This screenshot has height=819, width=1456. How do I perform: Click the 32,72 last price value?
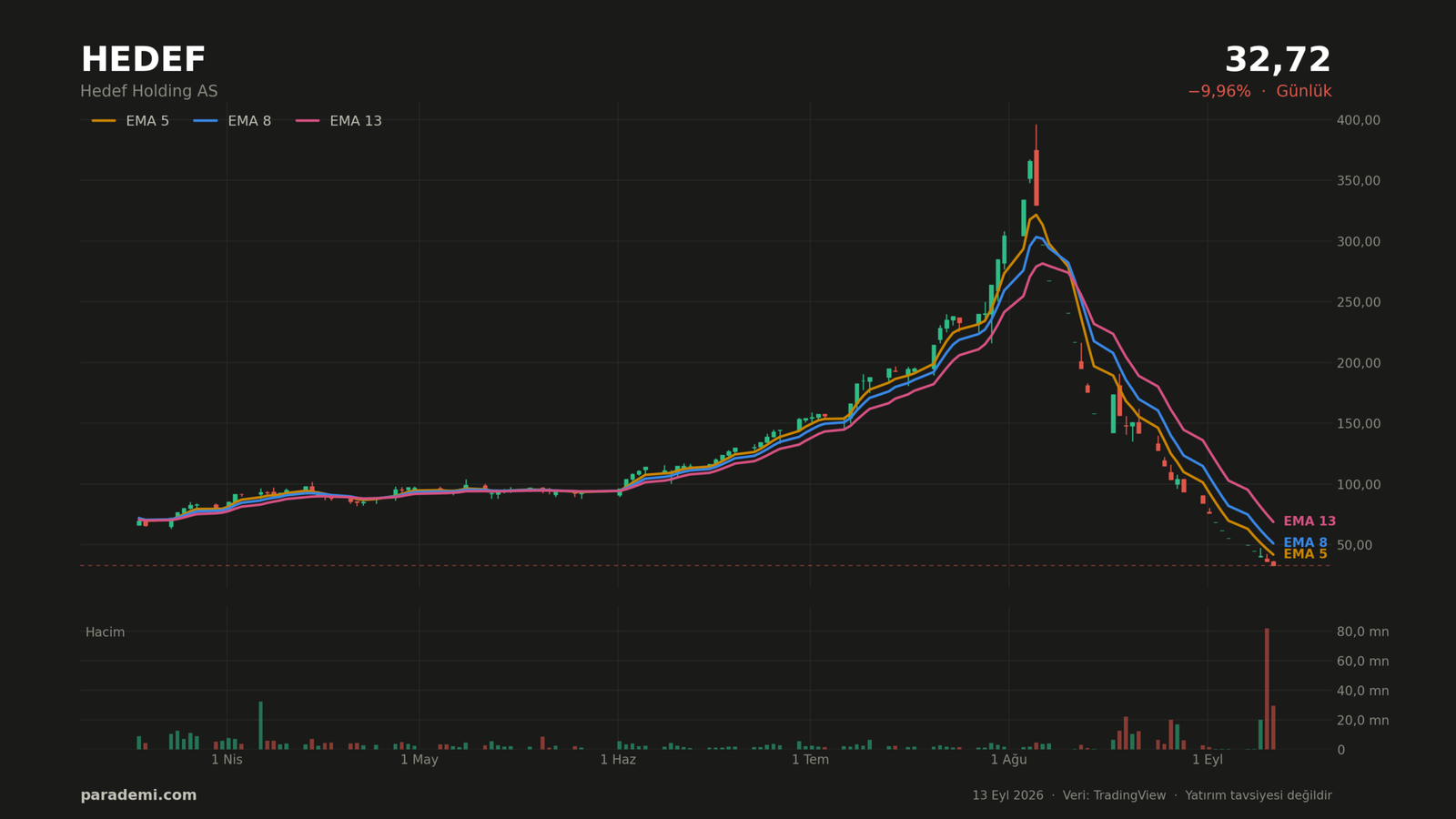1278,60
